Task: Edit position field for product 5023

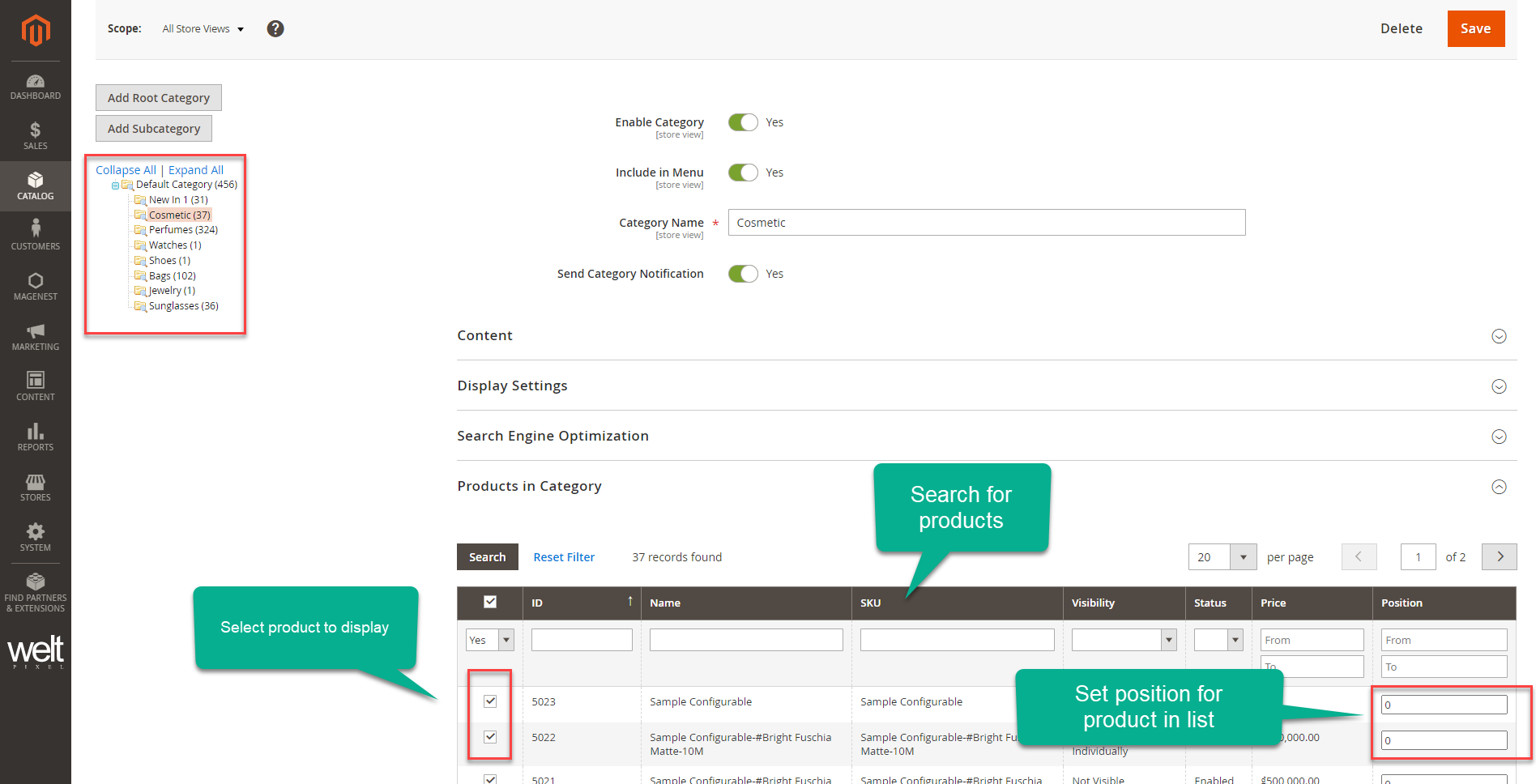Action: (x=1444, y=705)
